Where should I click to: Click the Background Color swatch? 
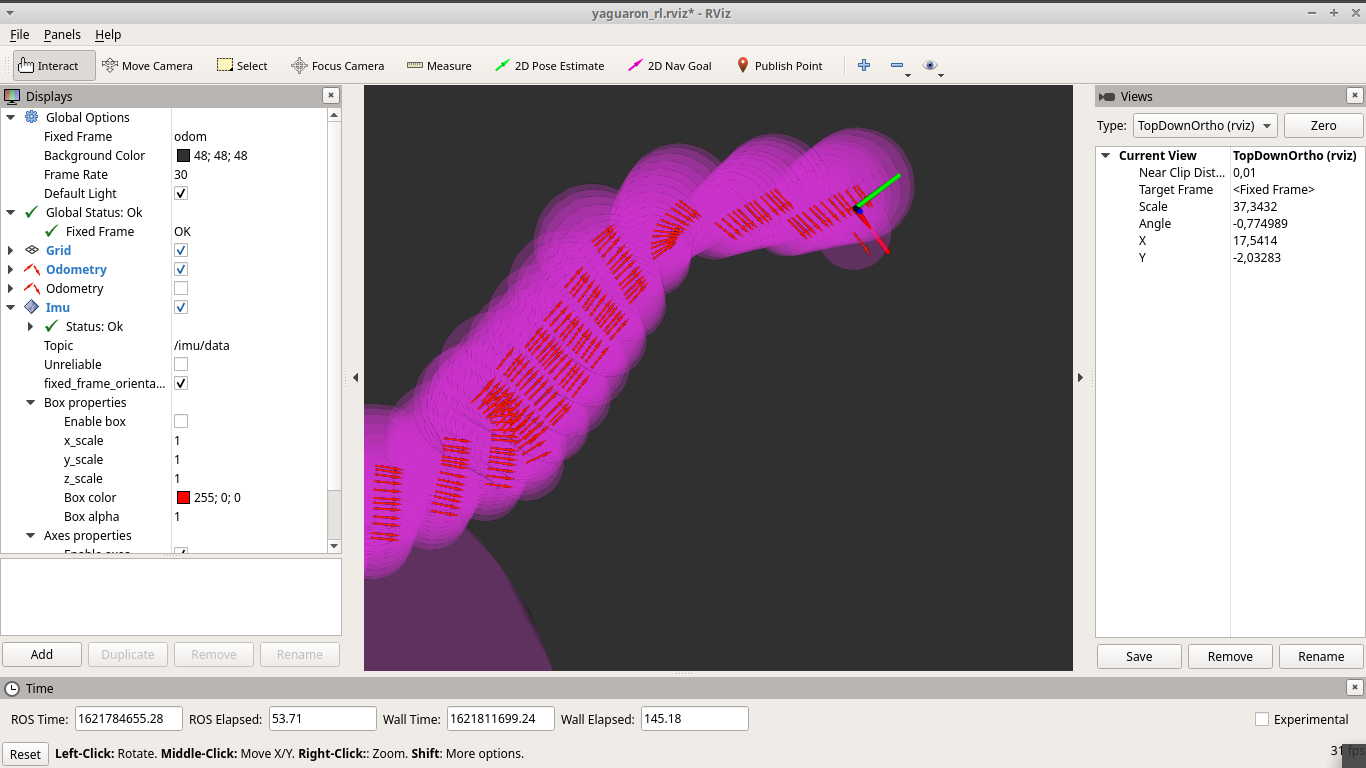(x=183, y=155)
